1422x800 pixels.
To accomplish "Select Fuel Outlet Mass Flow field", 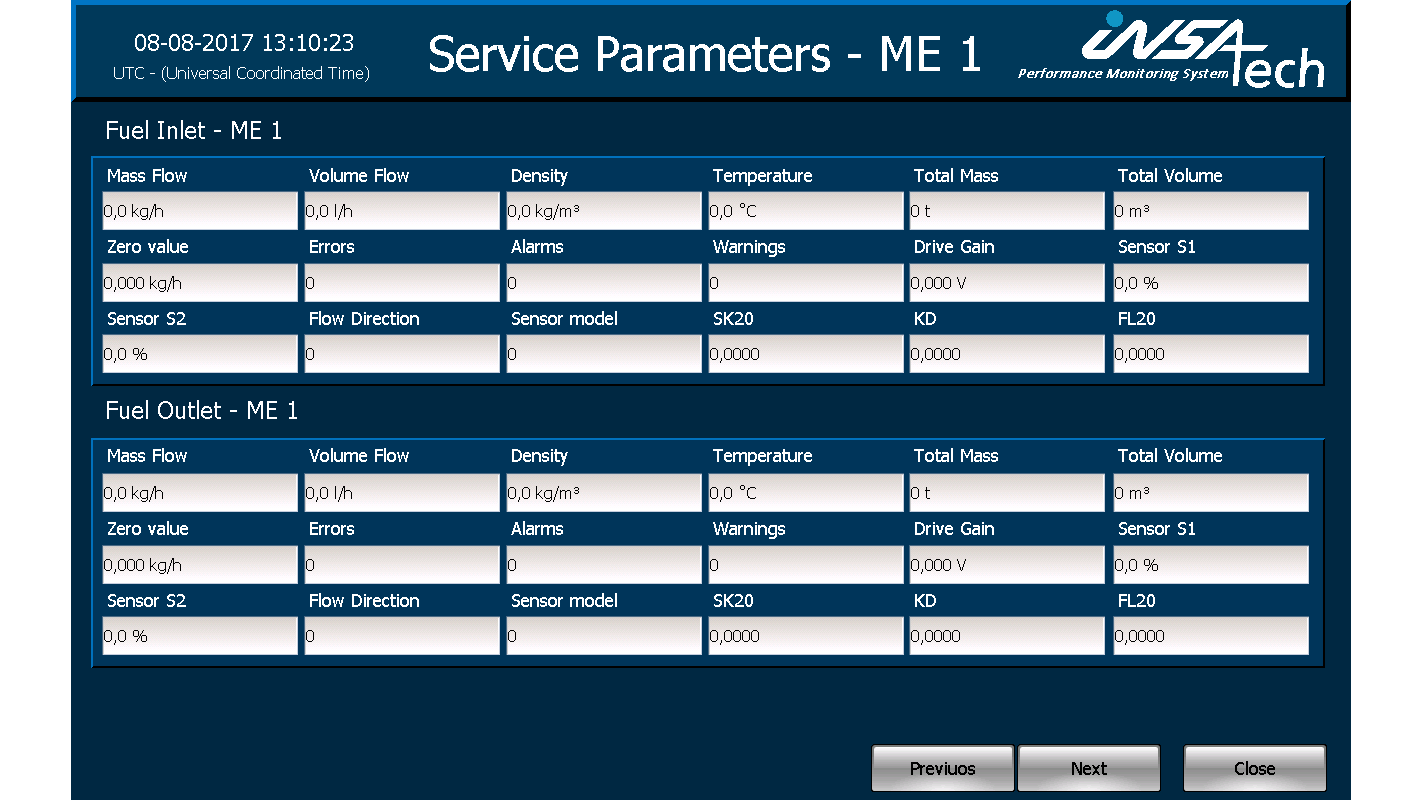I will [x=200, y=493].
